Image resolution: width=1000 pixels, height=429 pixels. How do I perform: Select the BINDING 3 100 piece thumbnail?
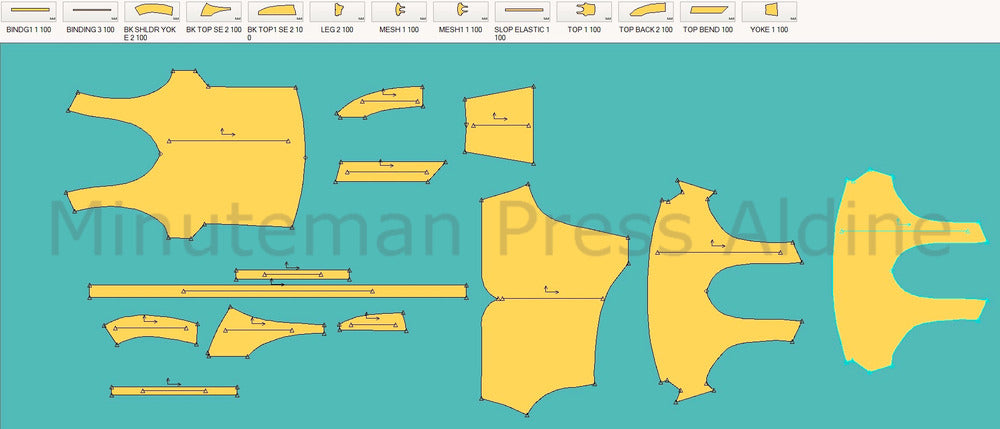(90, 11)
